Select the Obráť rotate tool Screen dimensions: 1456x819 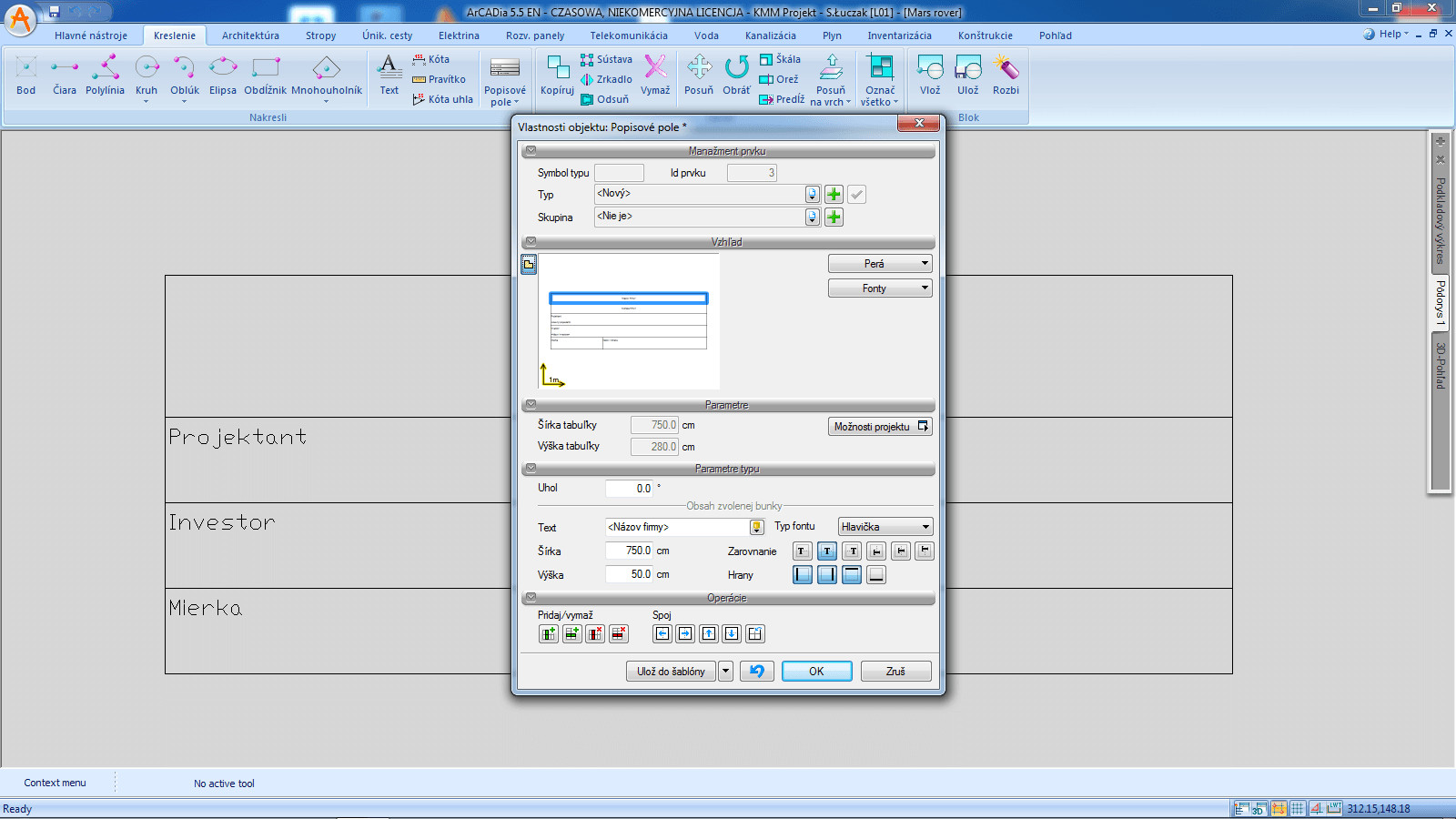(x=736, y=76)
